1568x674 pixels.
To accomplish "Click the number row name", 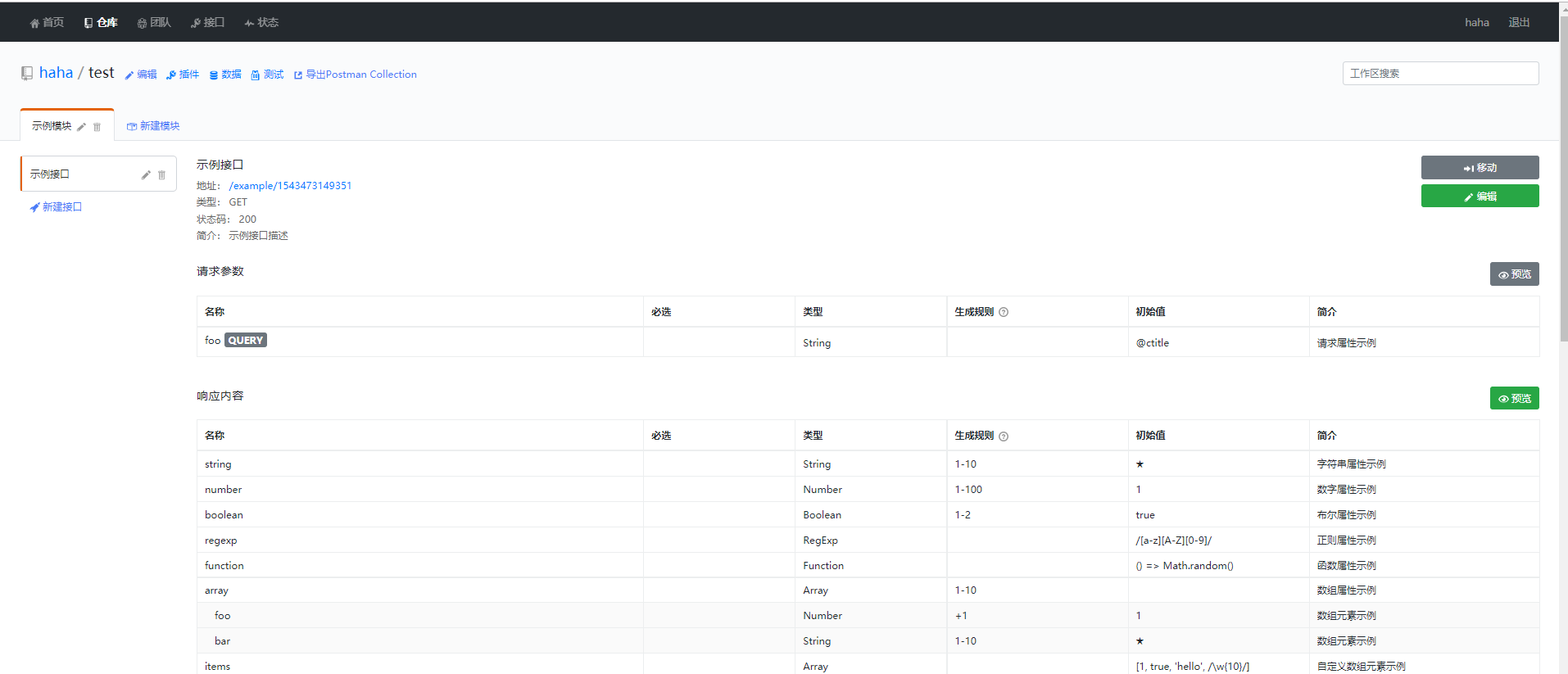I will [x=223, y=490].
